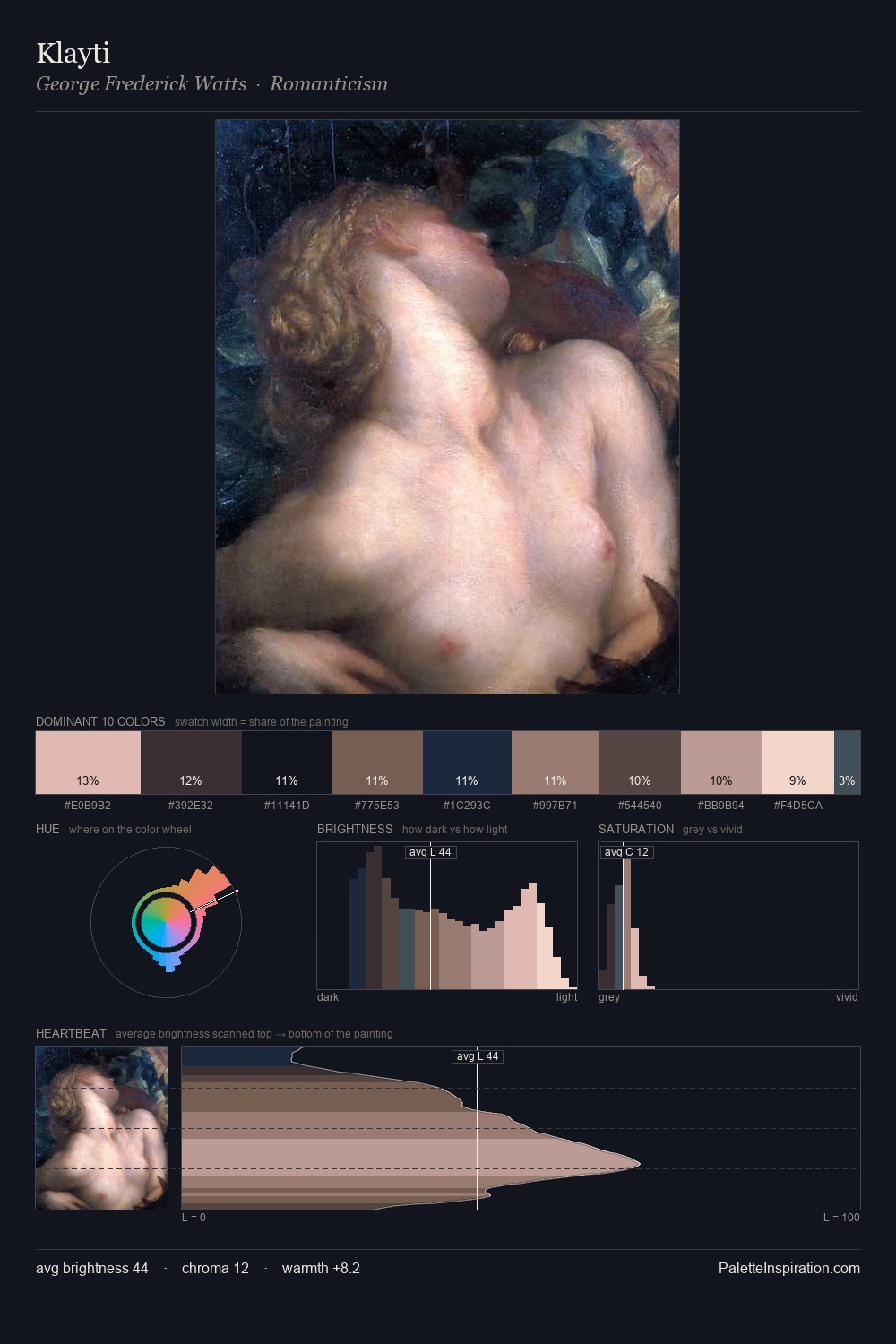The height and width of the screenshot is (1344, 896).
Task: Select the brown swatch #775E53
Action: point(377,762)
